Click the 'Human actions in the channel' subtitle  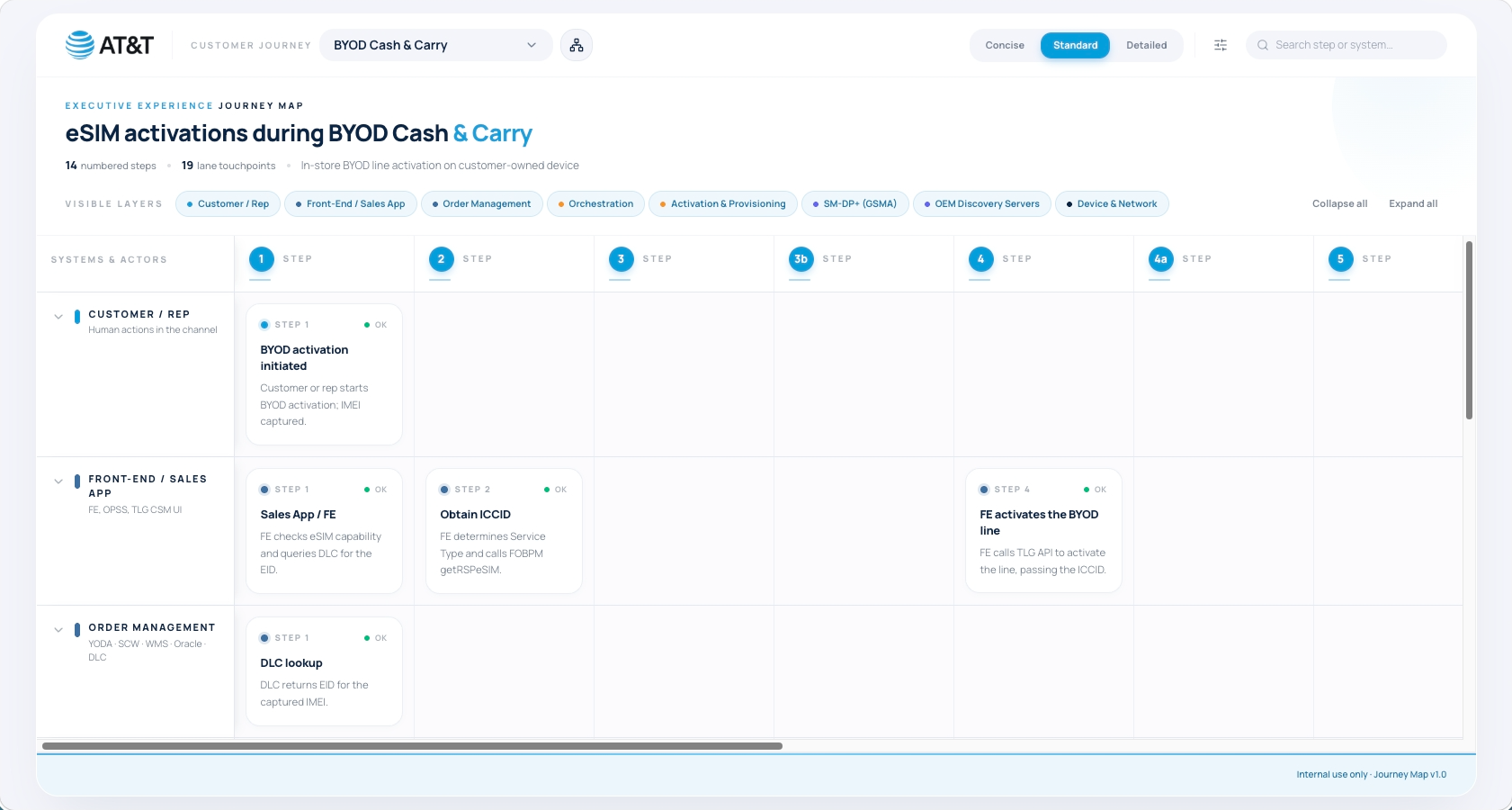pyautogui.click(x=153, y=330)
